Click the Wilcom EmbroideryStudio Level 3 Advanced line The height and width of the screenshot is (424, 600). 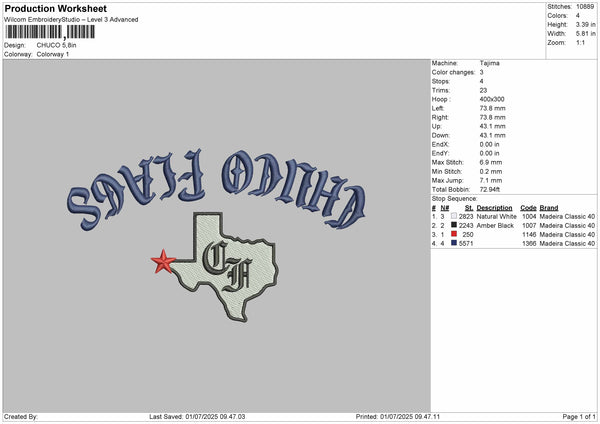pyautogui.click(x=71, y=20)
